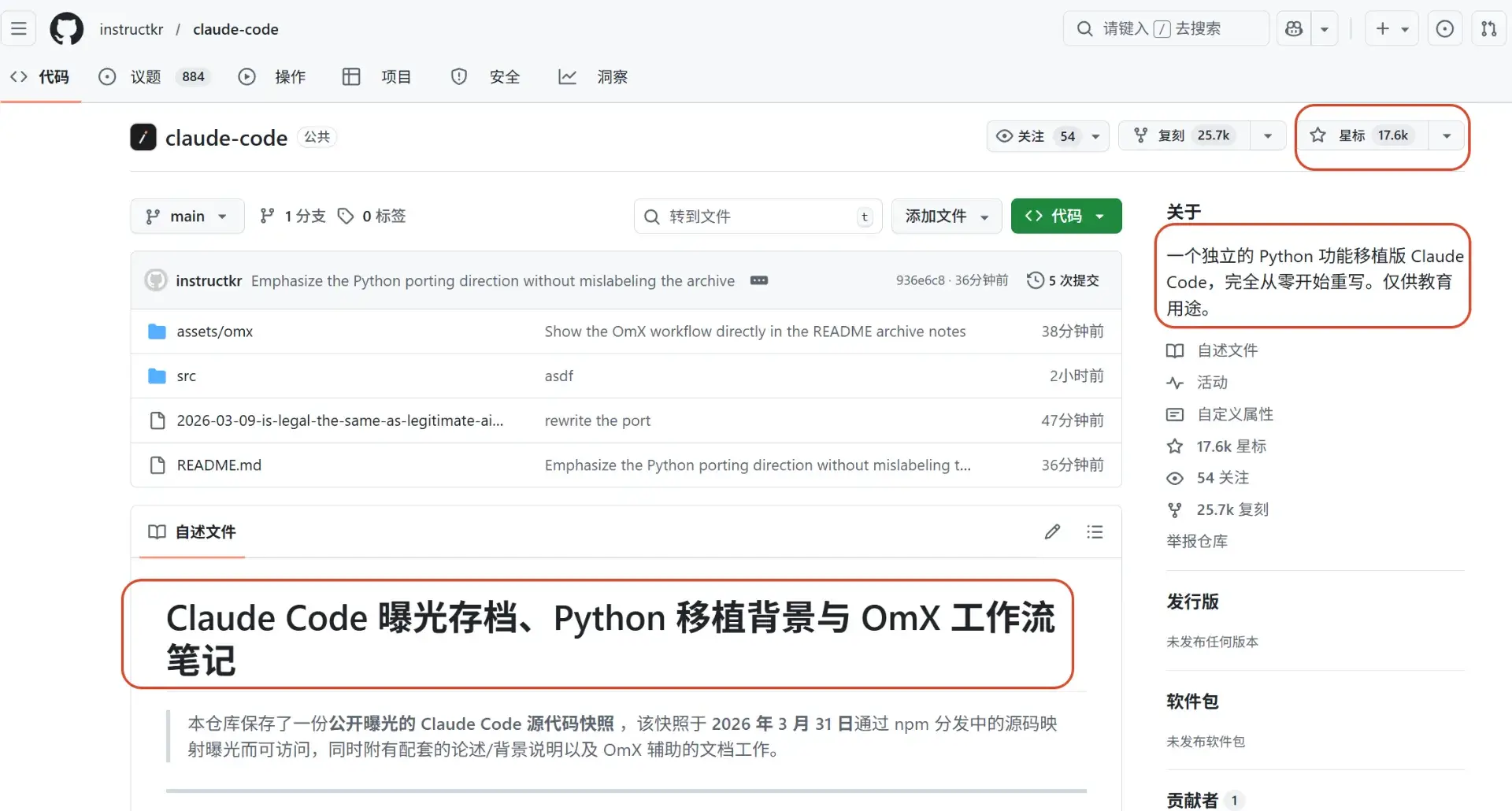Expand commit message ellipsis icon
This screenshot has width=1512, height=811.
(x=759, y=280)
